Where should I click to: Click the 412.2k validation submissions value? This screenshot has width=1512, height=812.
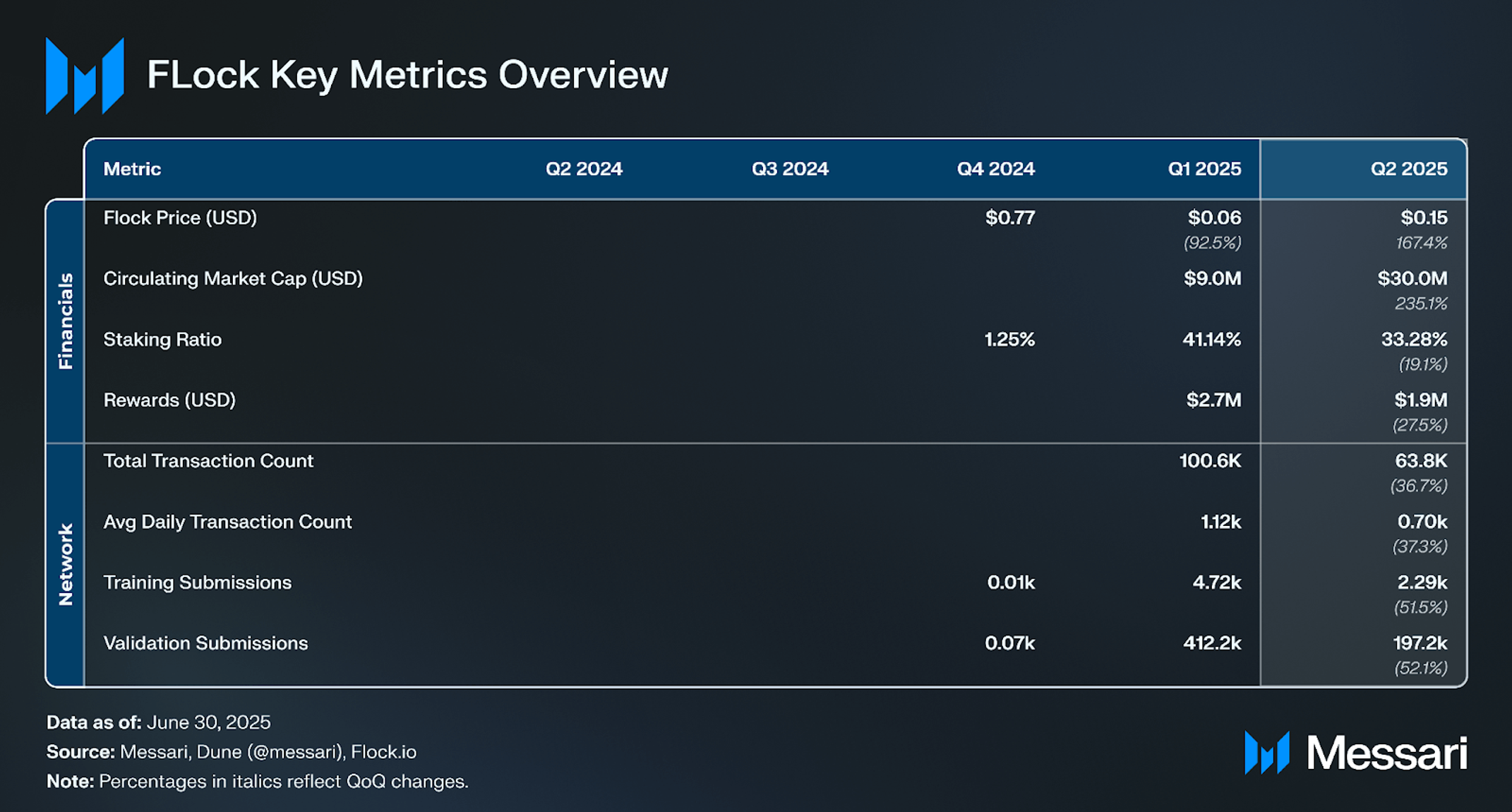pyautogui.click(x=1211, y=643)
